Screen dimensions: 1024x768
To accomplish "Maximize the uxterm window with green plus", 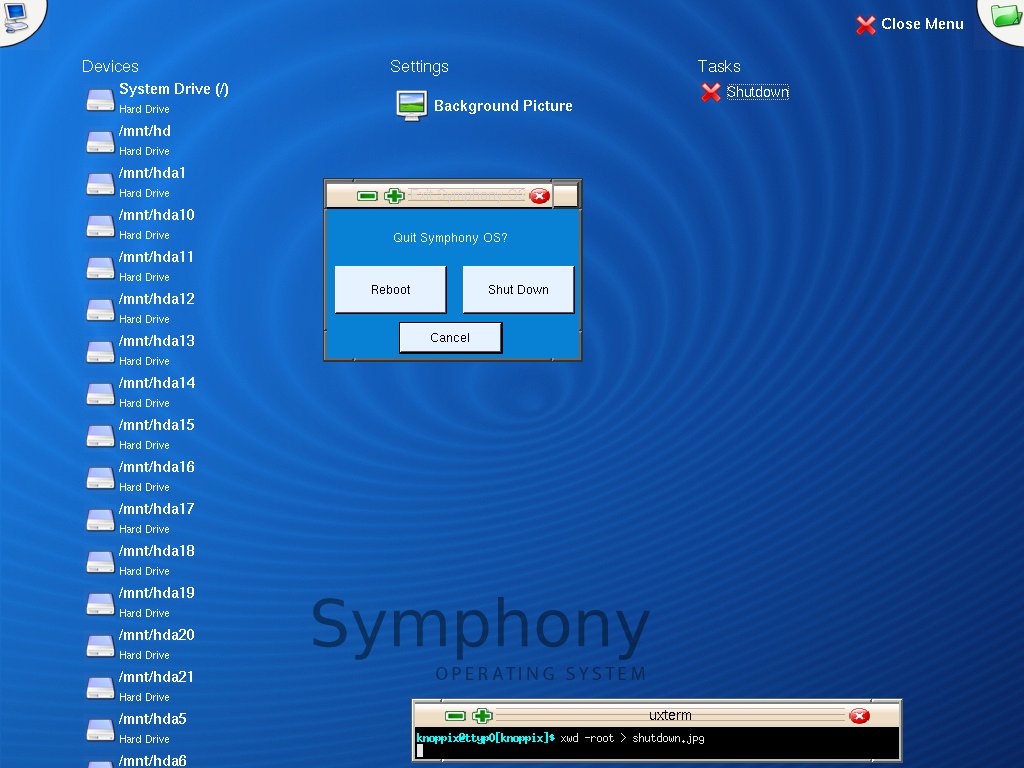I will point(482,716).
